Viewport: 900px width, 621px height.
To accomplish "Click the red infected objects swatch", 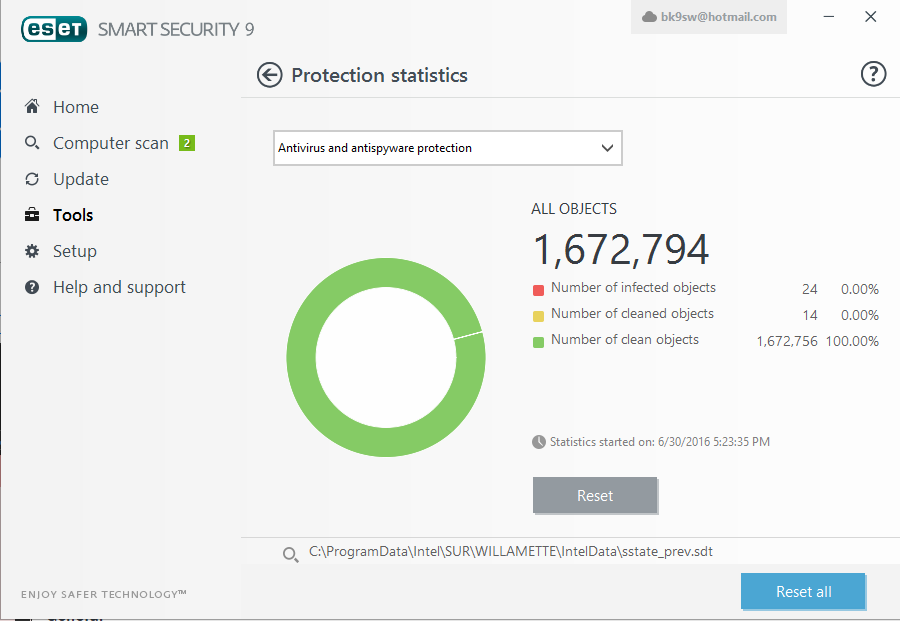I will pyautogui.click(x=538, y=290).
